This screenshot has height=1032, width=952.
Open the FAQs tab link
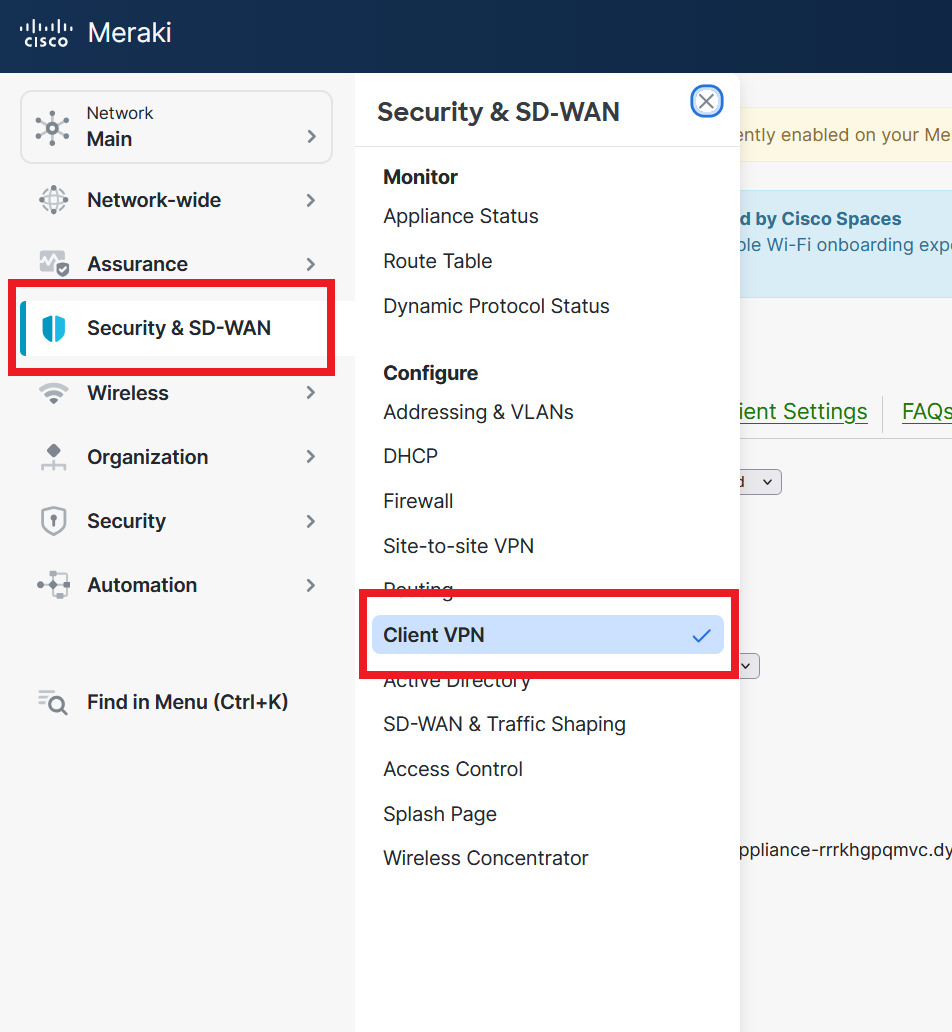927,412
